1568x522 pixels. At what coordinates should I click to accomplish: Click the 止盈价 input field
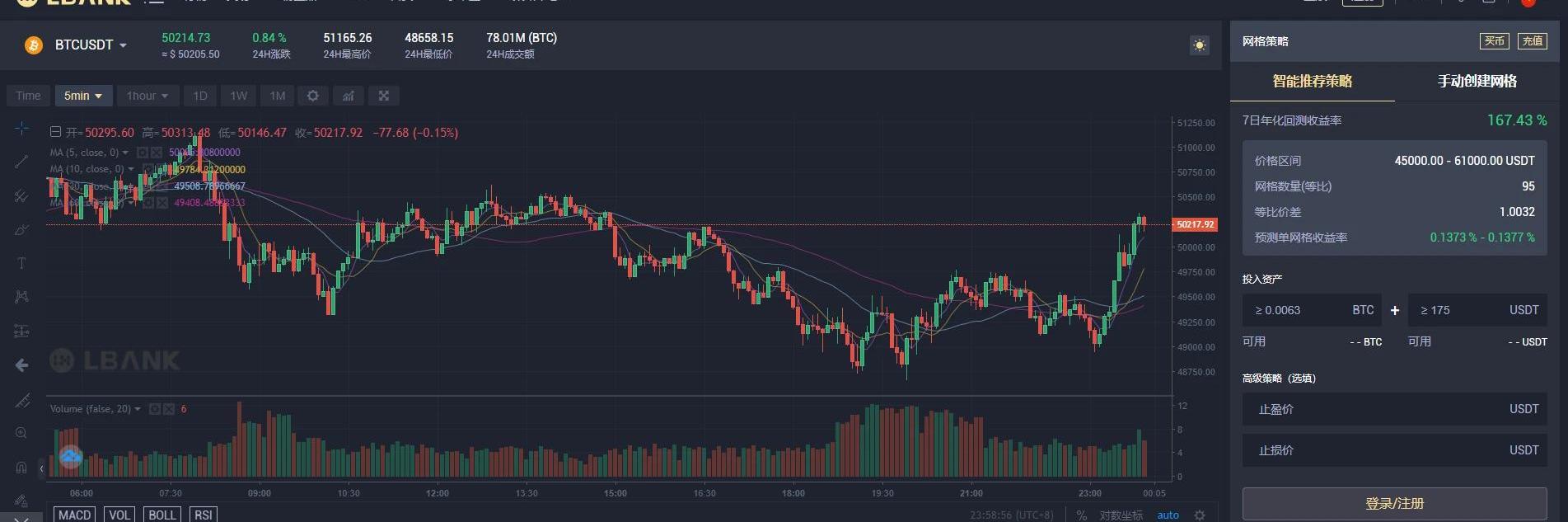[x=1394, y=409]
